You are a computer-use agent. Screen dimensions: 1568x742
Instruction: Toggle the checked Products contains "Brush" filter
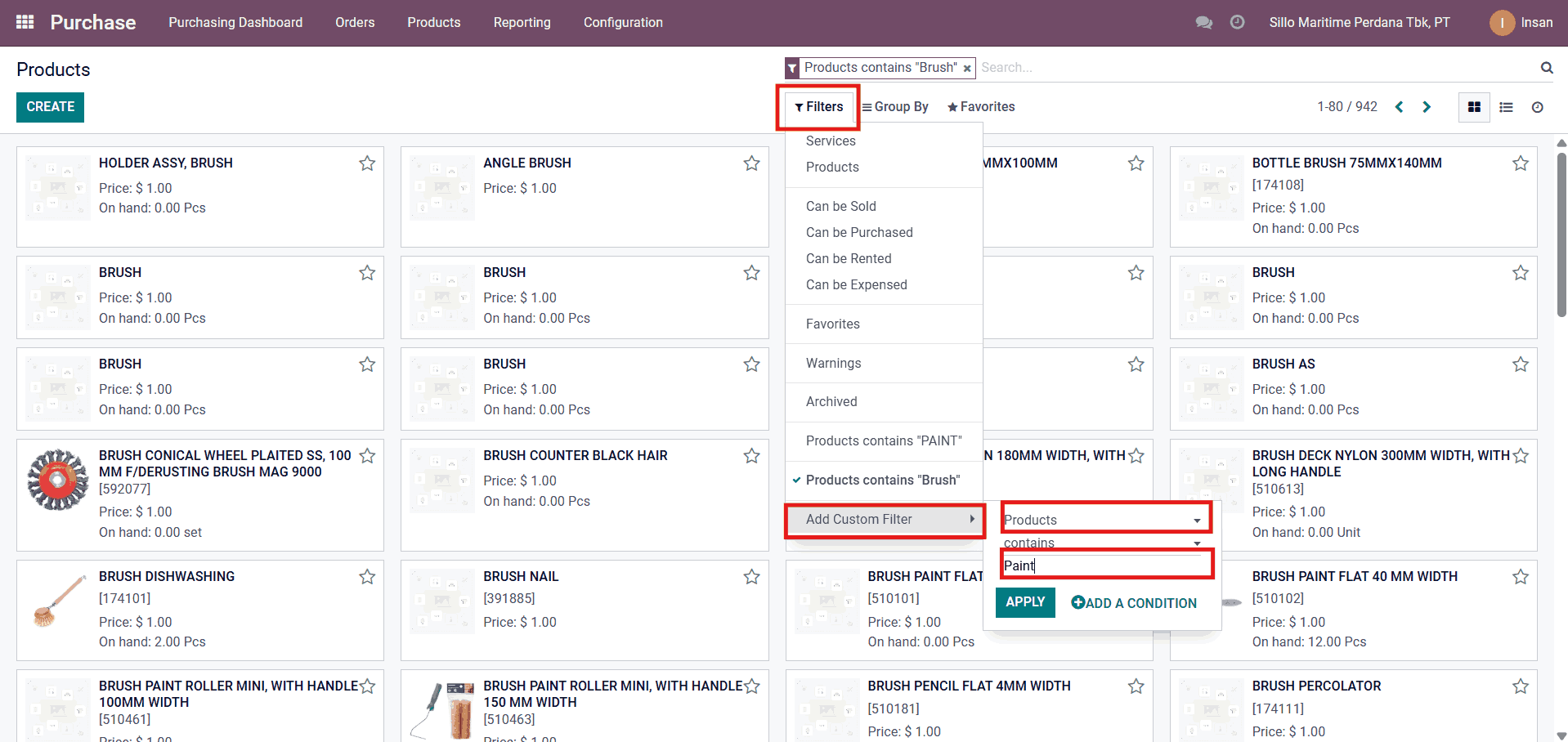(882, 480)
